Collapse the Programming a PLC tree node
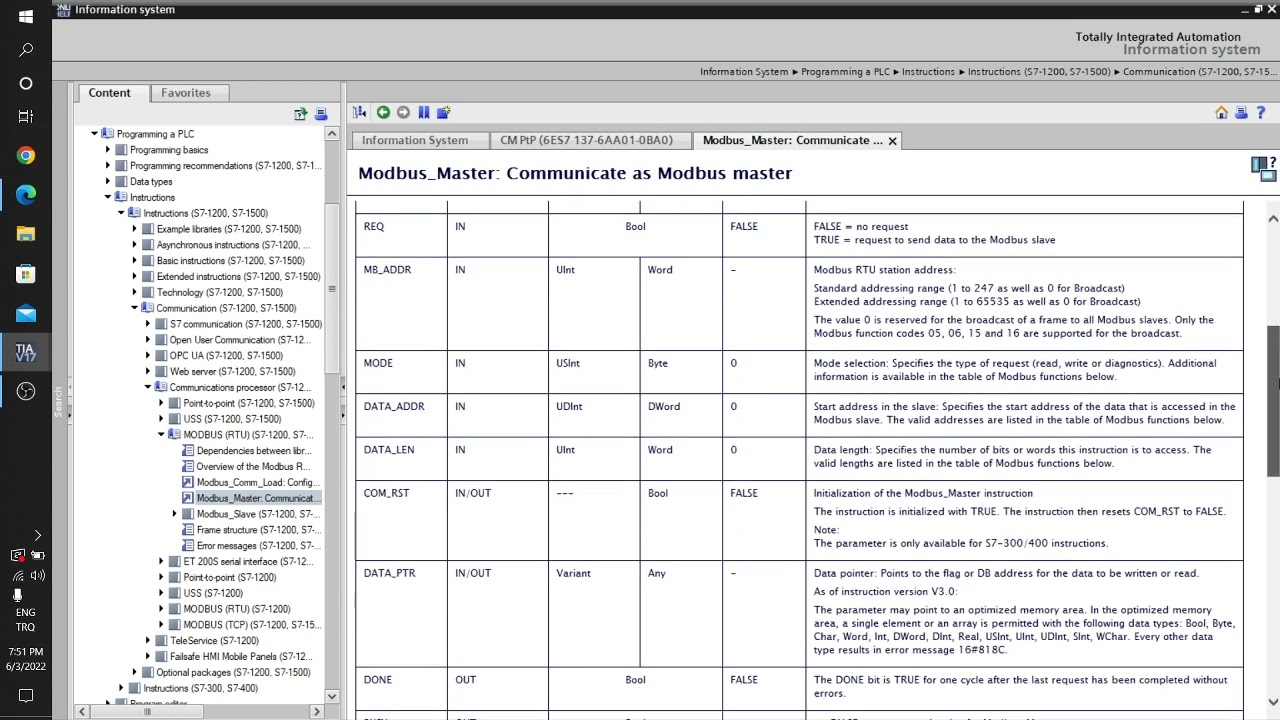 94,134
